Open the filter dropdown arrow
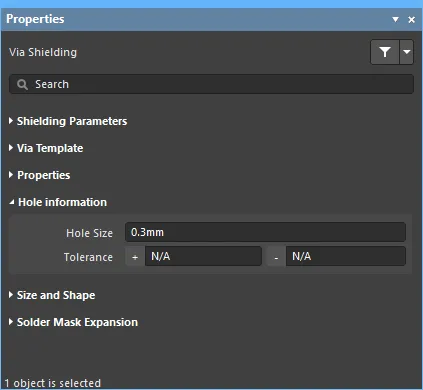Screen dimensions: 423x390 406,52
